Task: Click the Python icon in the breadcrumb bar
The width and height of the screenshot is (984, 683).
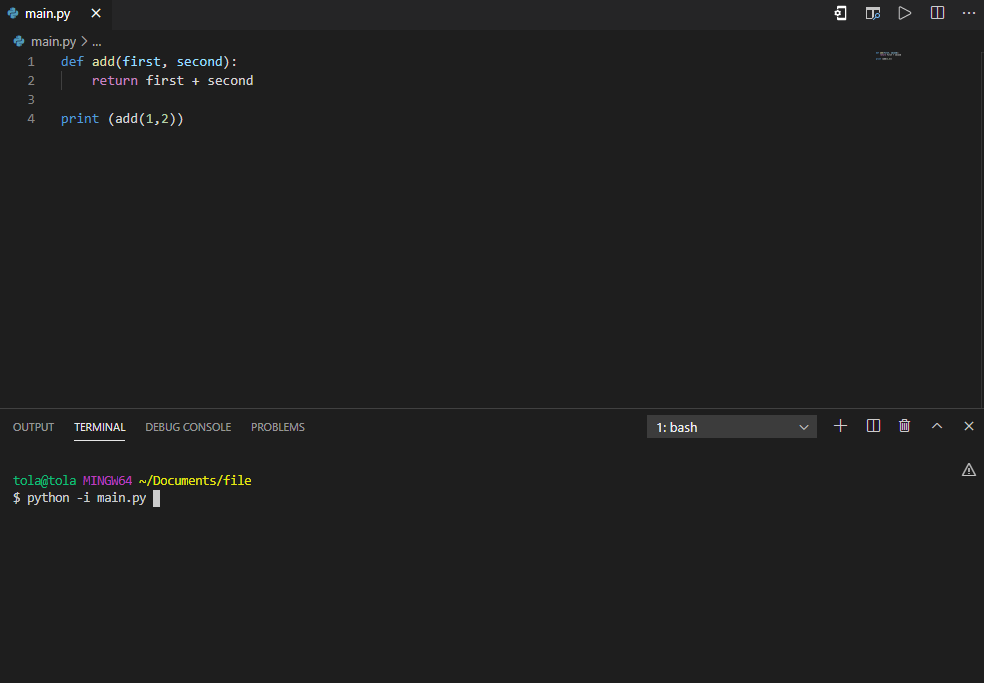Action: 17,41
